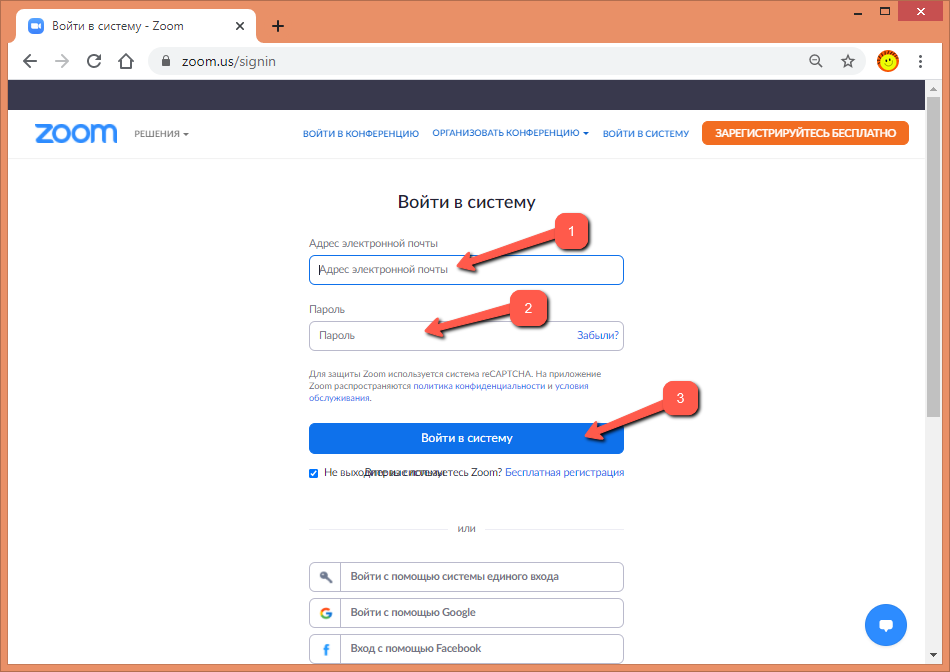The image size is (950, 672).
Task: Expand the РЕШЕНИЯ dropdown menu
Action: pos(161,134)
